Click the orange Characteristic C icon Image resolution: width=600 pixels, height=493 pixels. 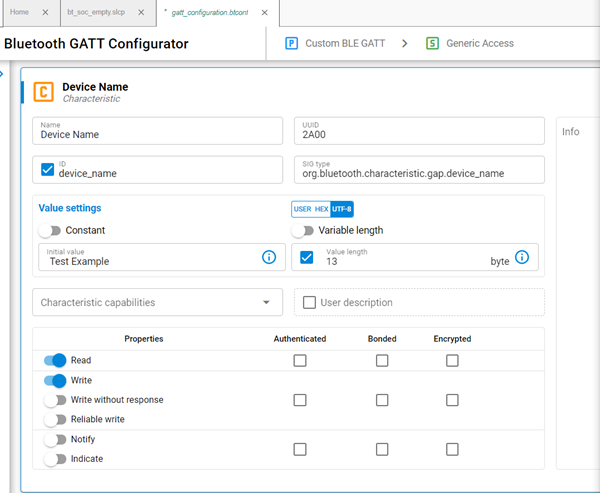[x=43, y=93]
